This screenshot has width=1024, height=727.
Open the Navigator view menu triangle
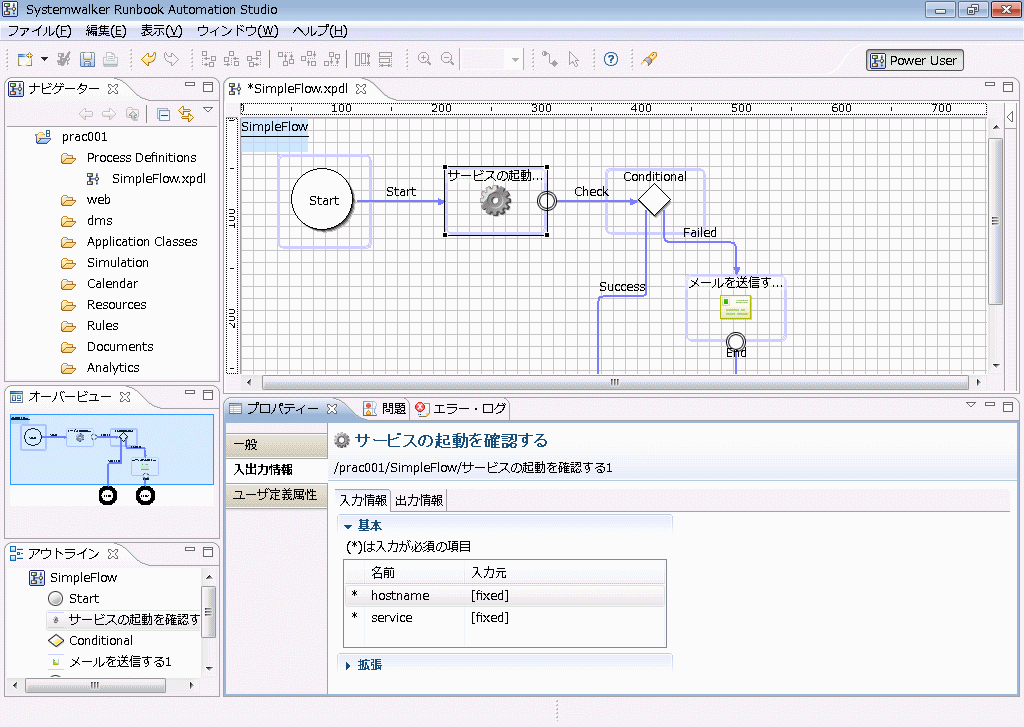coord(208,110)
